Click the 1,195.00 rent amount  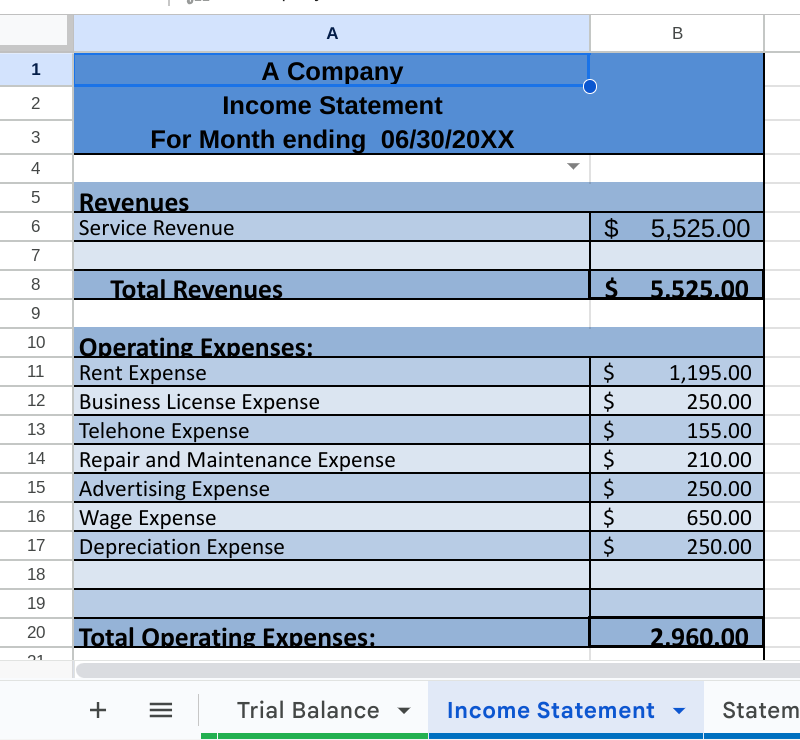pos(677,372)
